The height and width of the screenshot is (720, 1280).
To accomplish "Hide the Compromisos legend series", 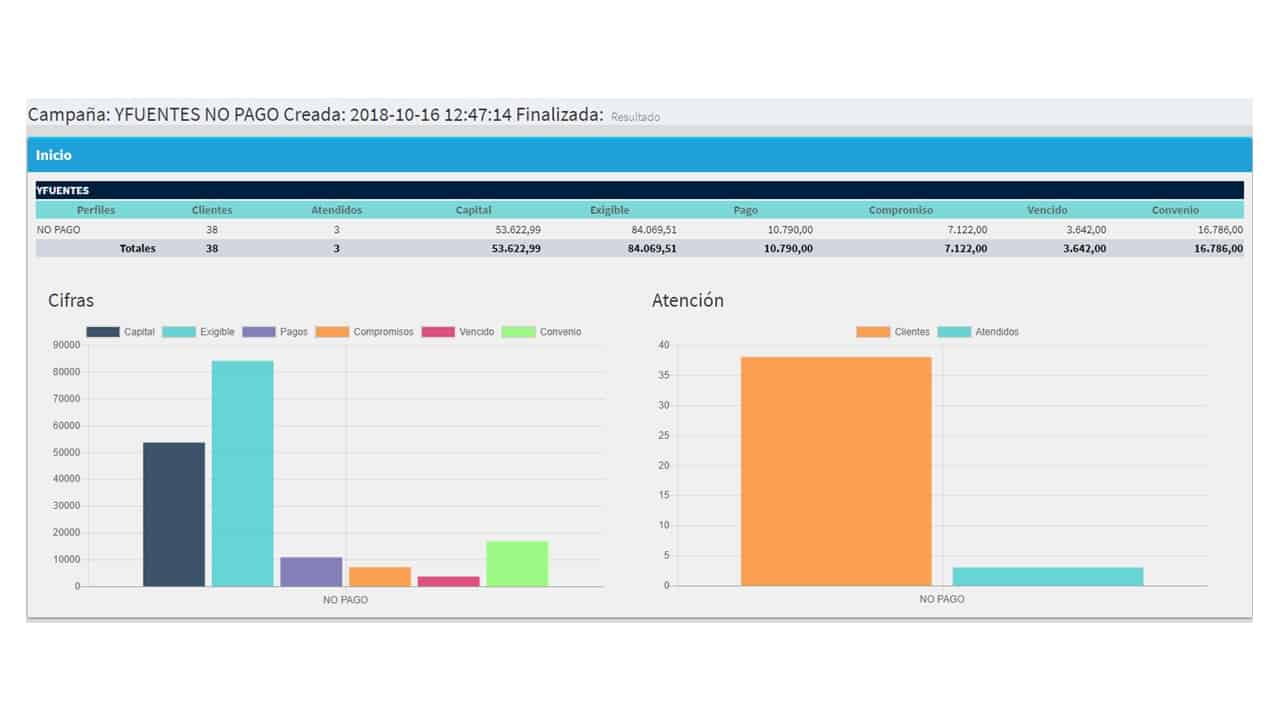I will tap(364, 332).
